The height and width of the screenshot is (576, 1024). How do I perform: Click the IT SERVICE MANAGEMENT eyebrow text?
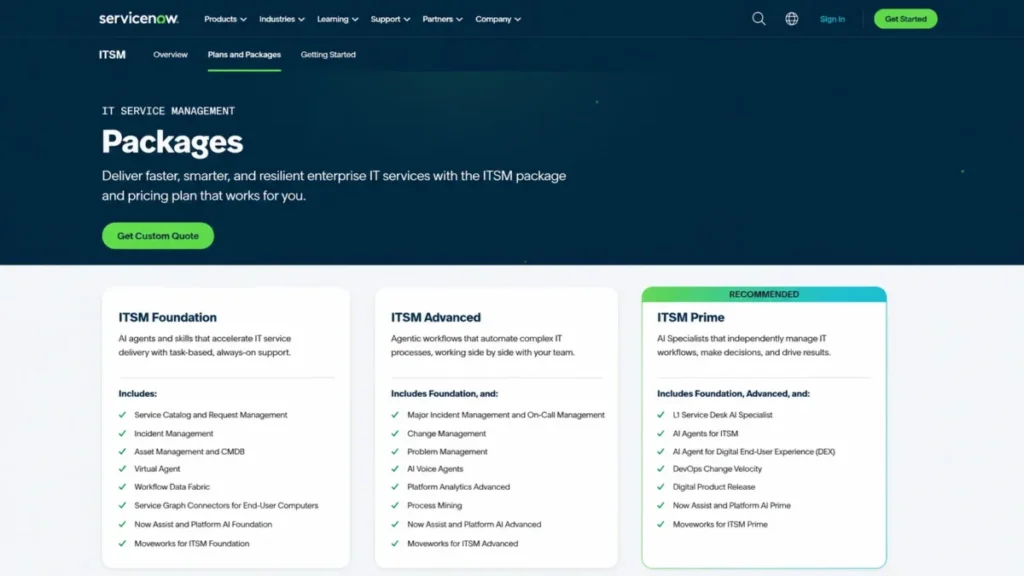click(x=168, y=111)
